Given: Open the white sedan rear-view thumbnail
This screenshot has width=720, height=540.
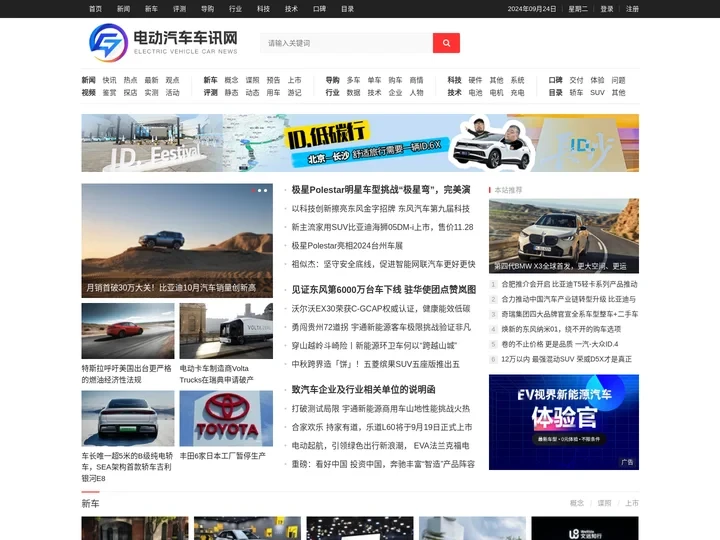Looking at the screenshot, I should tap(128, 418).
